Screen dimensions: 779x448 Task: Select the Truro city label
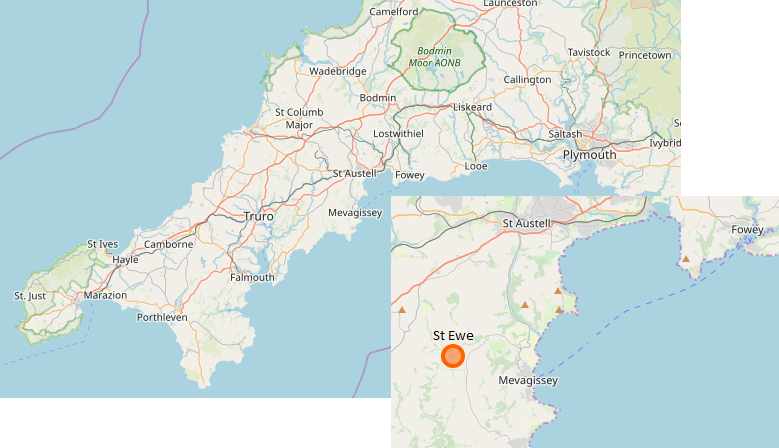click(258, 217)
